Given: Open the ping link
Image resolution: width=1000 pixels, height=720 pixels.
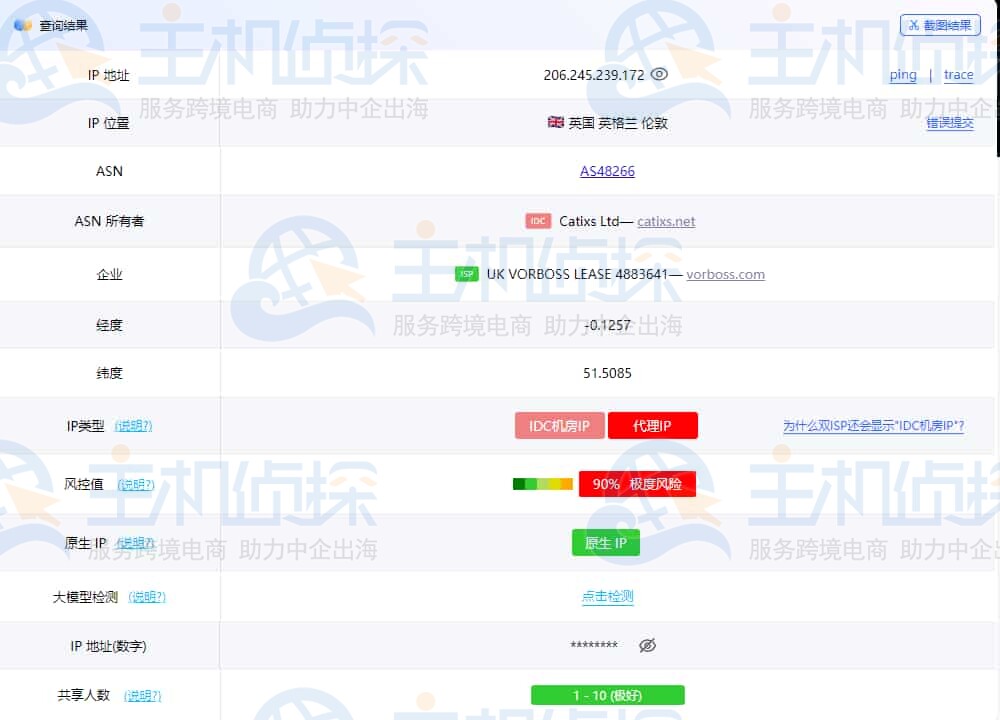Looking at the screenshot, I should click(x=902, y=75).
